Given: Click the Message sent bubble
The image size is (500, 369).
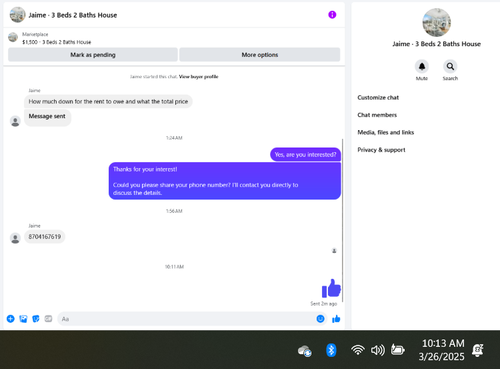Looking at the screenshot, I should (47, 118).
